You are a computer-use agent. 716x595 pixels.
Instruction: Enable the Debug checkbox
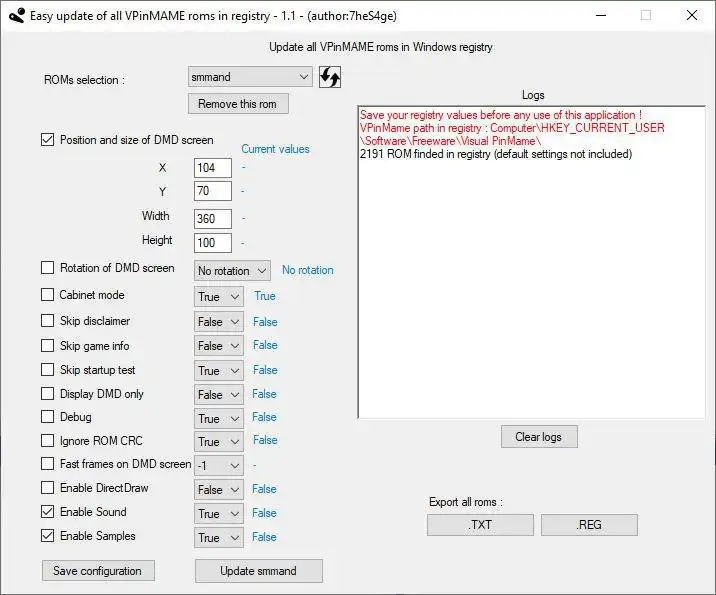click(47, 416)
